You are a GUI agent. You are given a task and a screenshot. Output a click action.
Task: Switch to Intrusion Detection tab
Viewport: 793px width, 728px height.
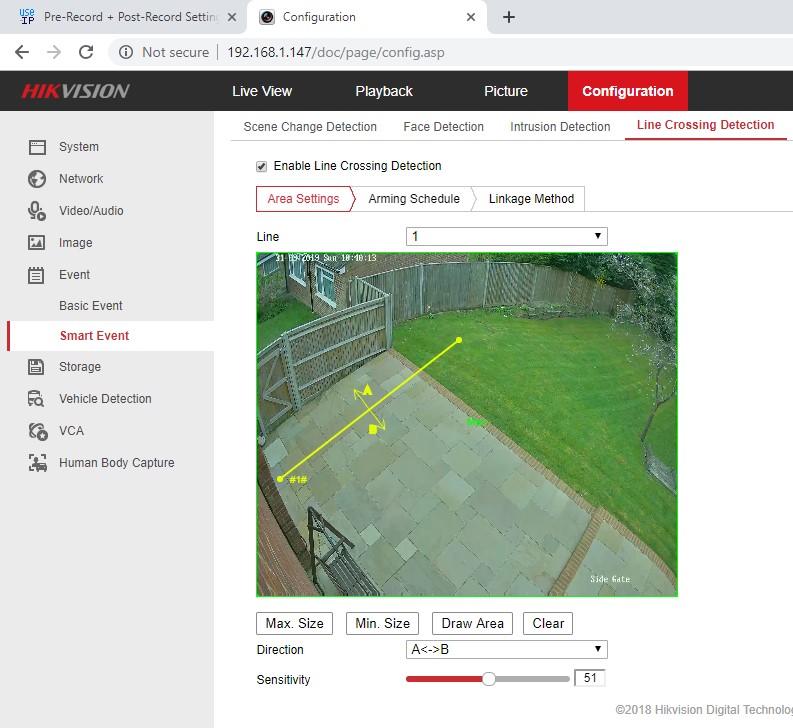point(560,127)
